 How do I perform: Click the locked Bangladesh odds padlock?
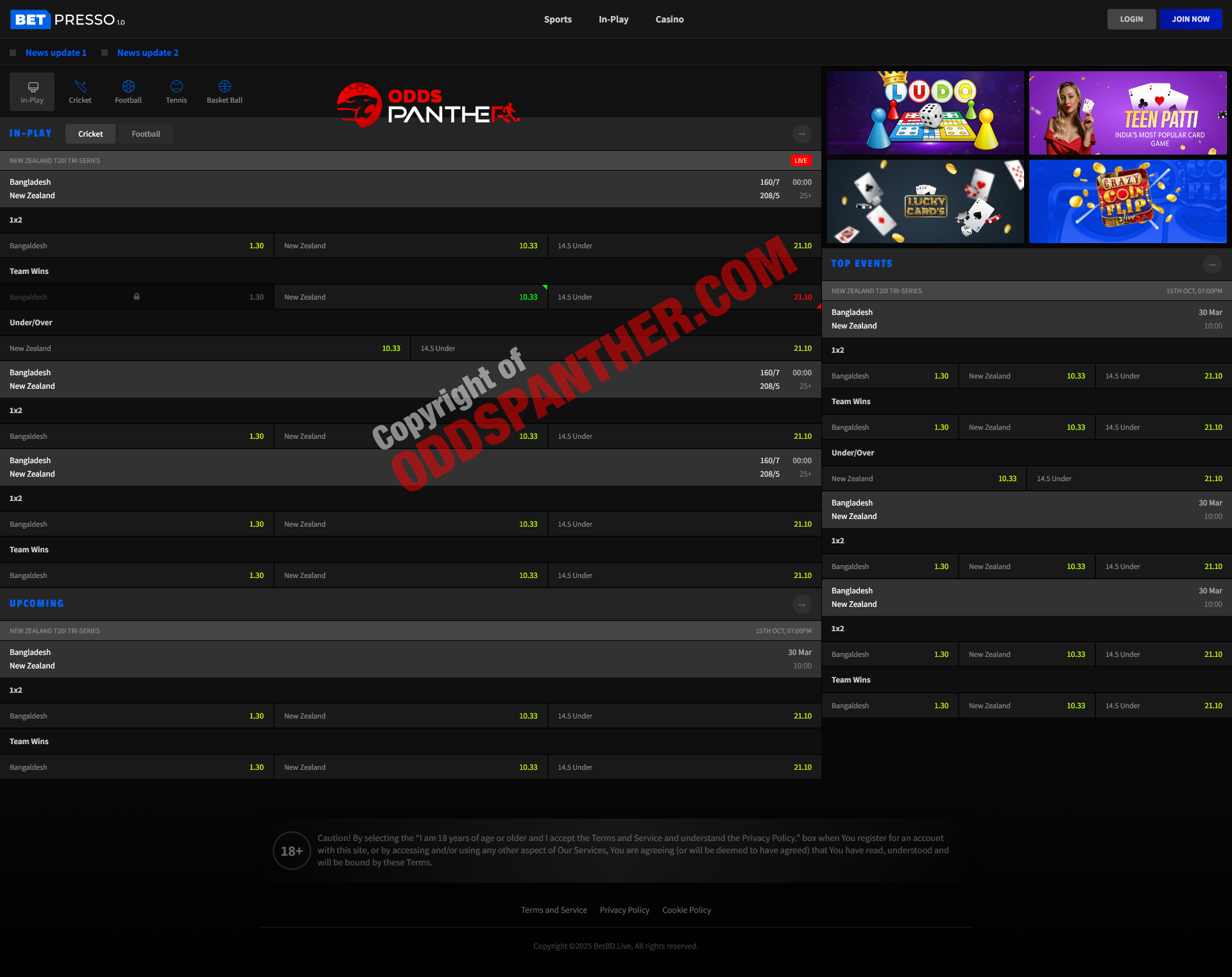point(137,296)
